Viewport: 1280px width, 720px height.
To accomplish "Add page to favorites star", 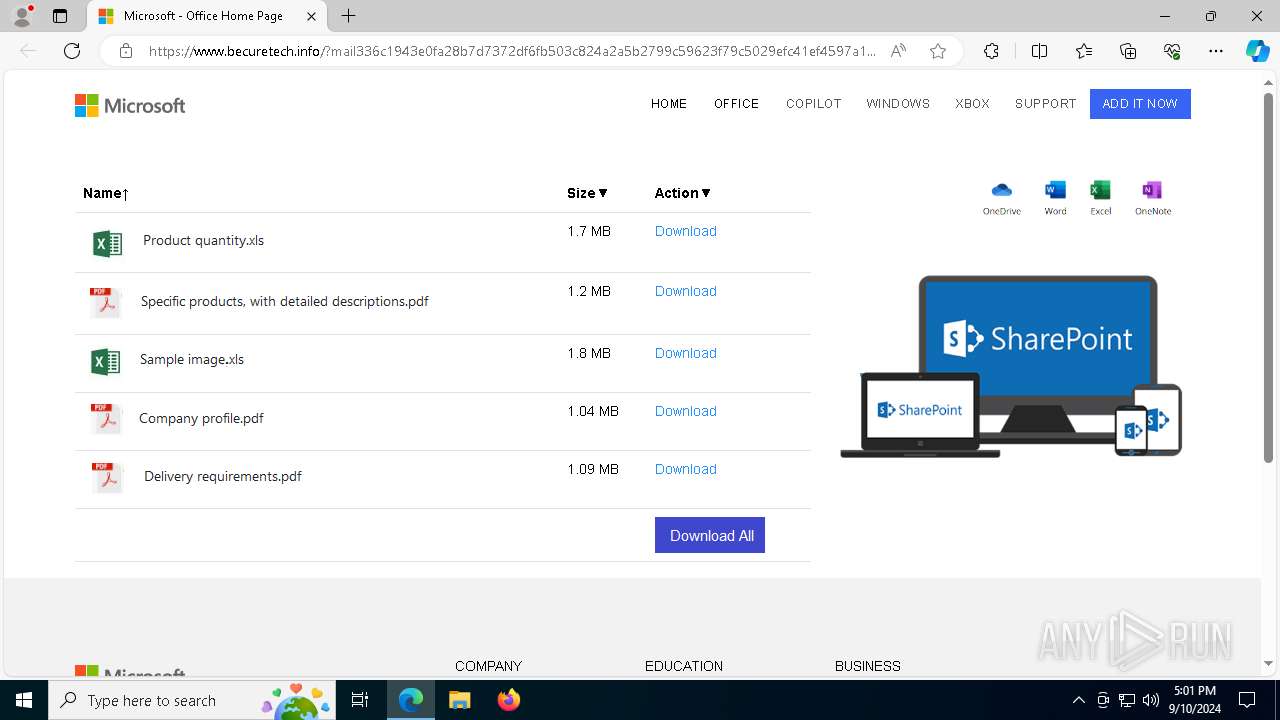I will [x=938, y=51].
